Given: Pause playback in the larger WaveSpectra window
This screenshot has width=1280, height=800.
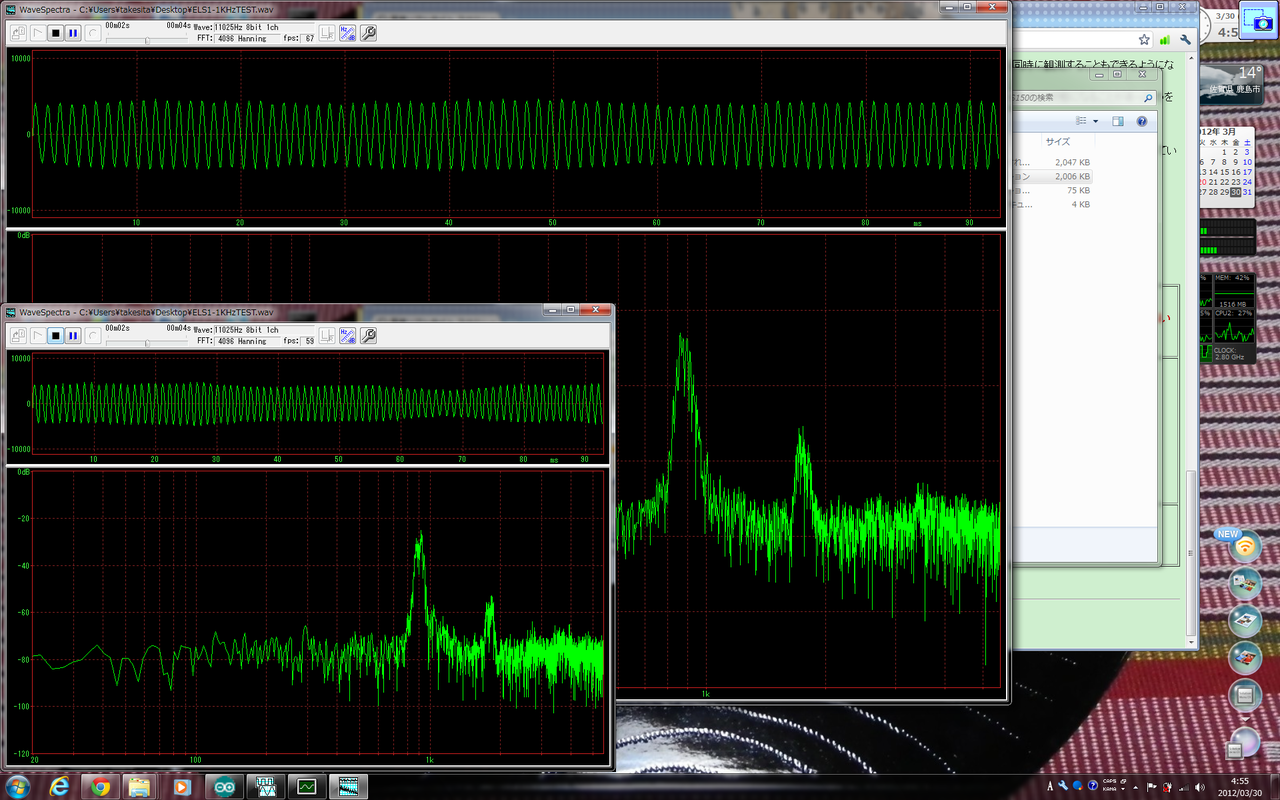Looking at the screenshot, I should pos(73,33).
